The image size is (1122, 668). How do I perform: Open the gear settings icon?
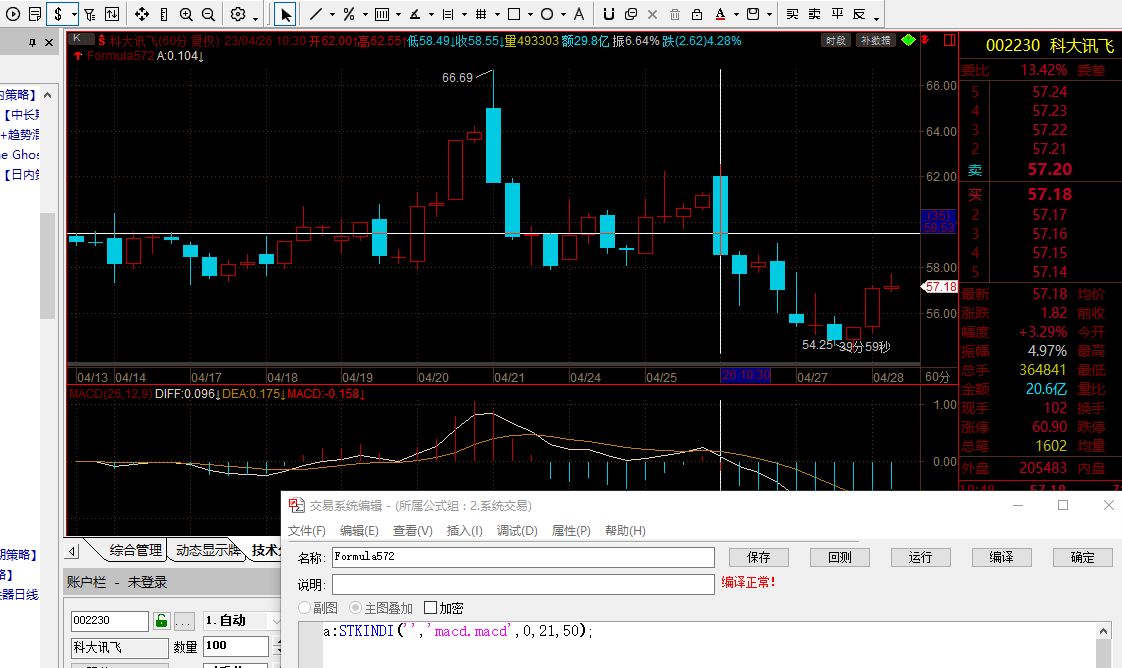238,14
